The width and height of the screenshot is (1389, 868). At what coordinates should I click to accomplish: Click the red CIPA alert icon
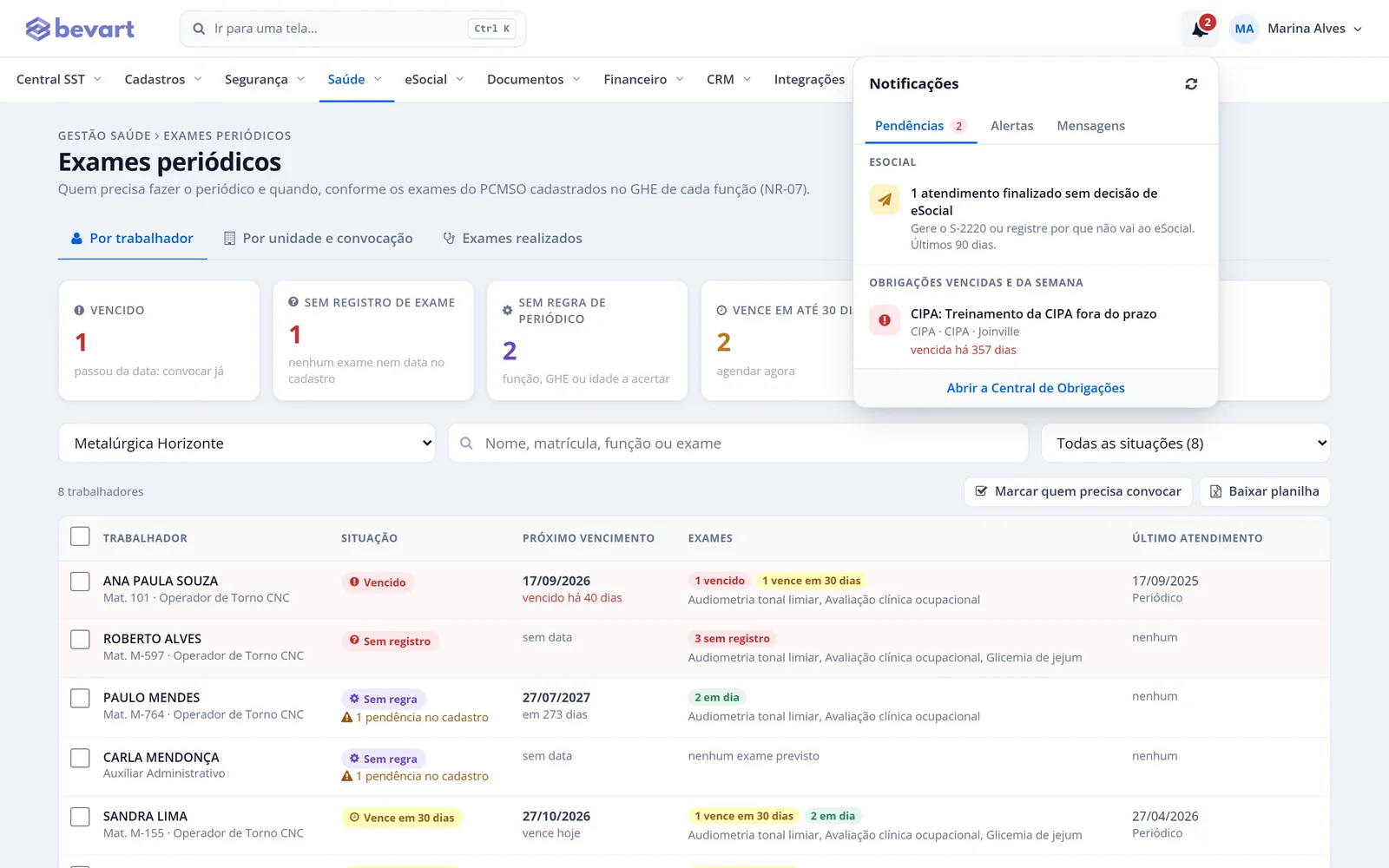tap(885, 320)
